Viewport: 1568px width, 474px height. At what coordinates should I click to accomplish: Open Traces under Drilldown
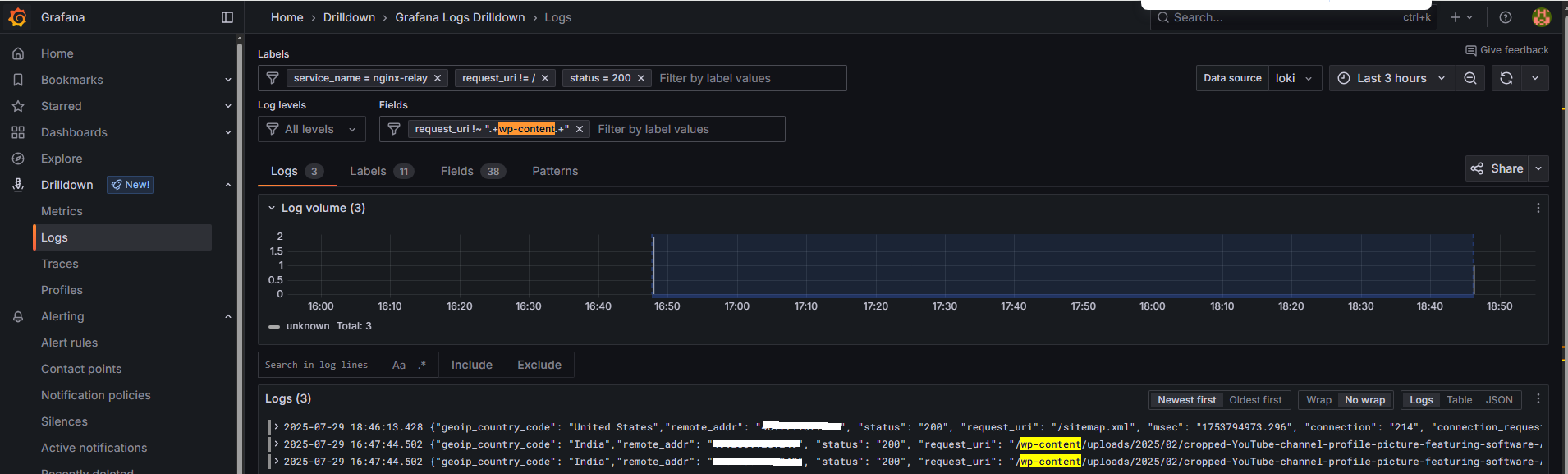pyautogui.click(x=60, y=264)
